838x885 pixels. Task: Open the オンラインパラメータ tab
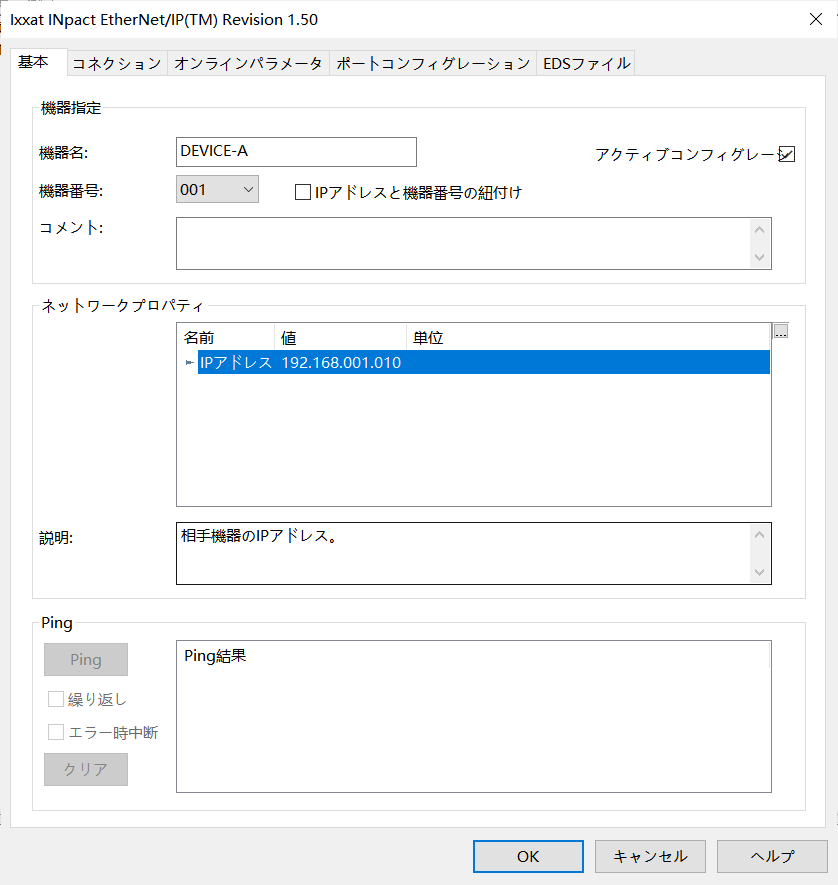(x=248, y=63)
